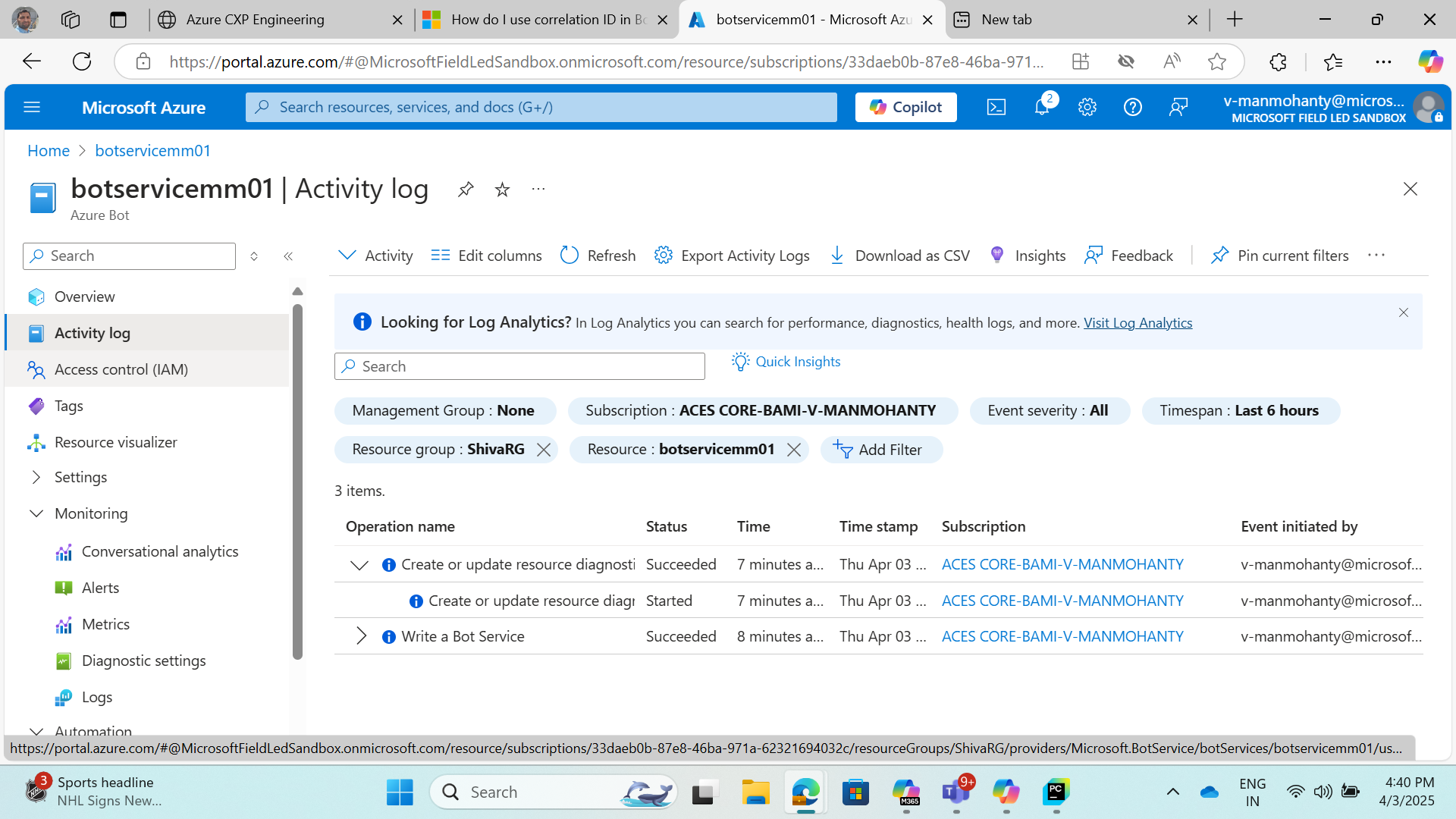
Task: Add botservicemm01 to favorites star
Action: click(x=502, y=189)
